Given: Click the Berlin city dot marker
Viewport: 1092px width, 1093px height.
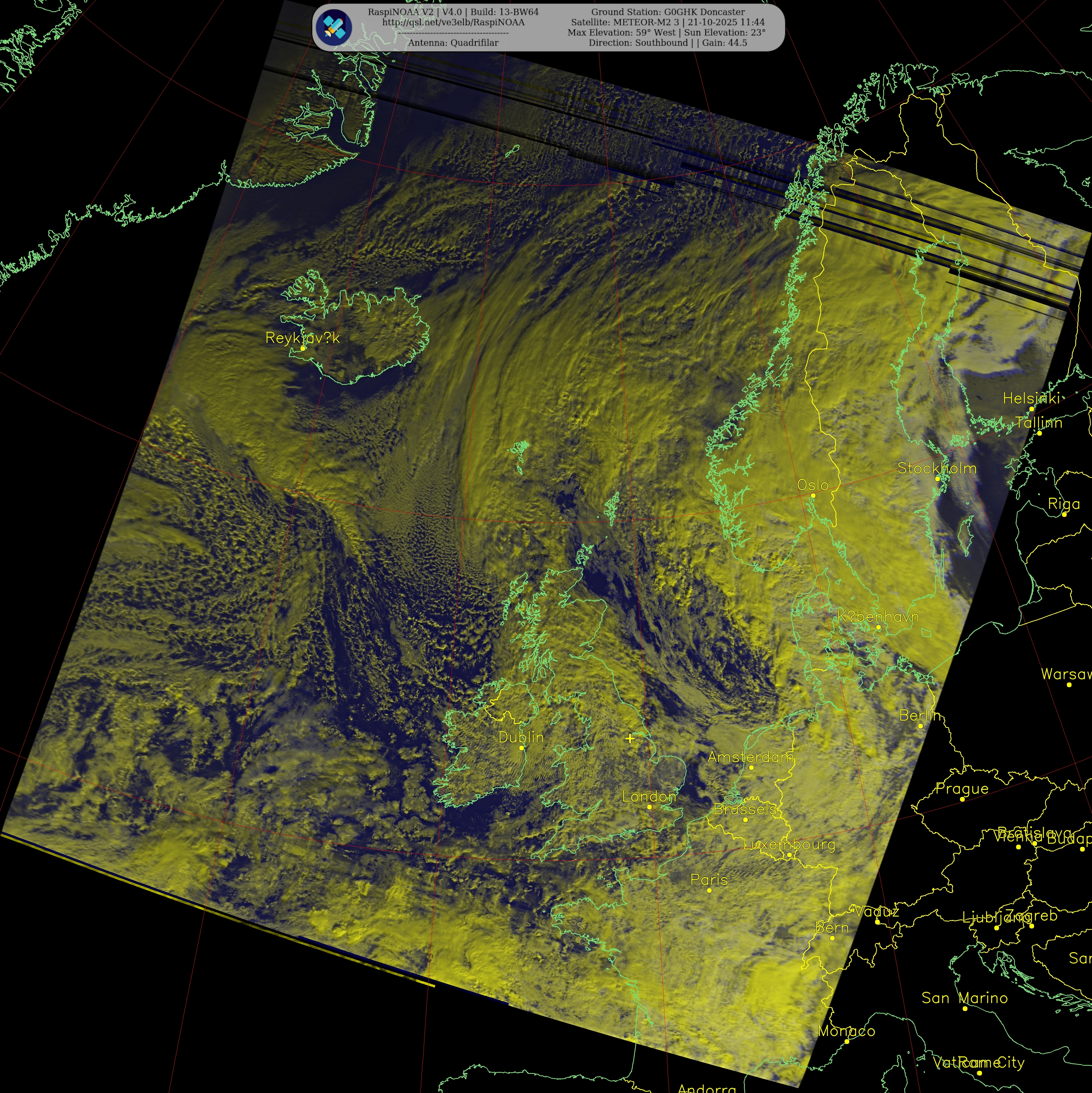Looking at the screenshot, I should (921, 726).
